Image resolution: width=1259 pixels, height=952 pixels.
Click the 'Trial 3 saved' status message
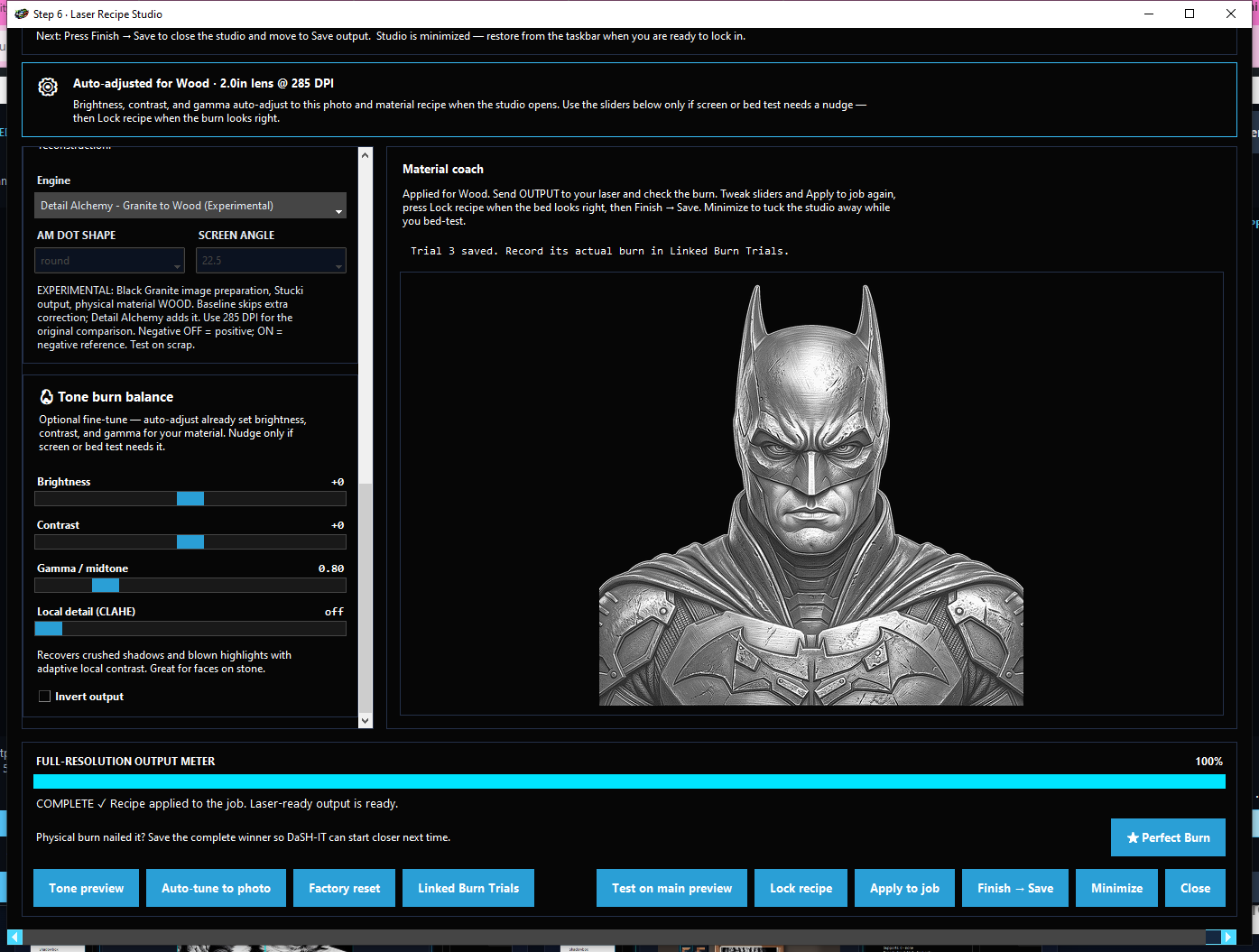tap(599, 251)
